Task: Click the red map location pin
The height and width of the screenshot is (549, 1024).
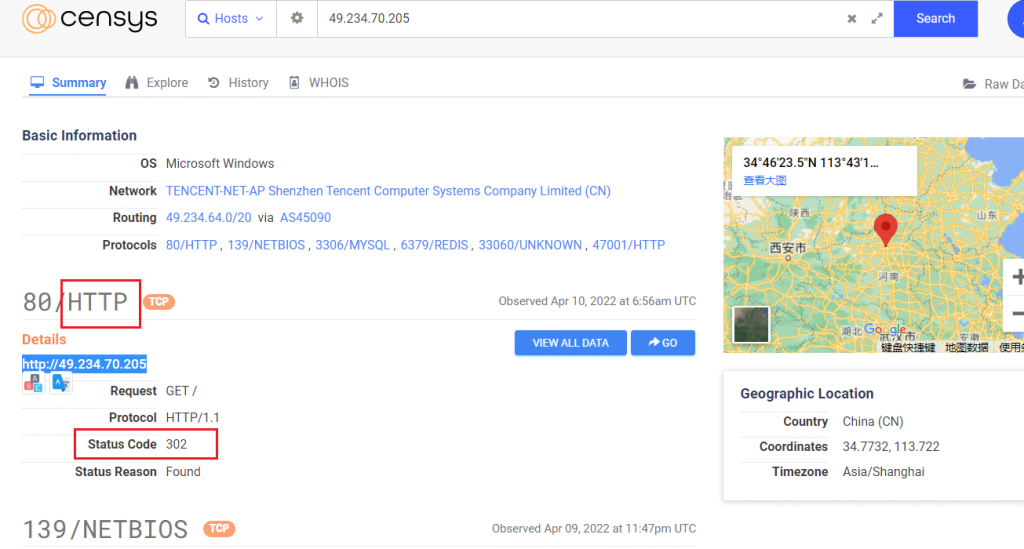Action: pos(885,229)
